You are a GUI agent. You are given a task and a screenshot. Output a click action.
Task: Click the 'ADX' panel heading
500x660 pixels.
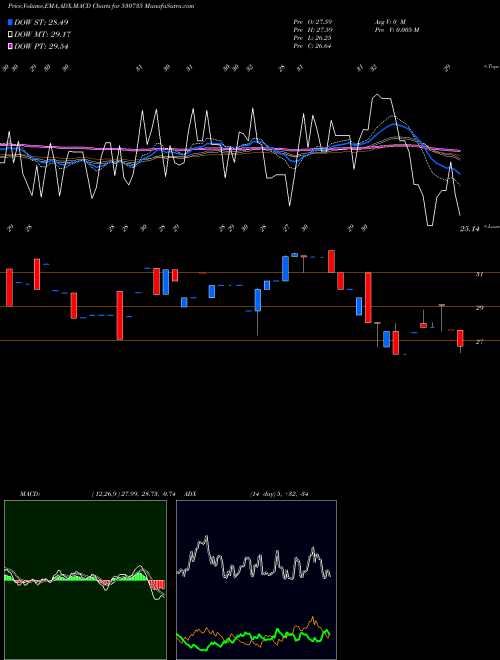191,494
